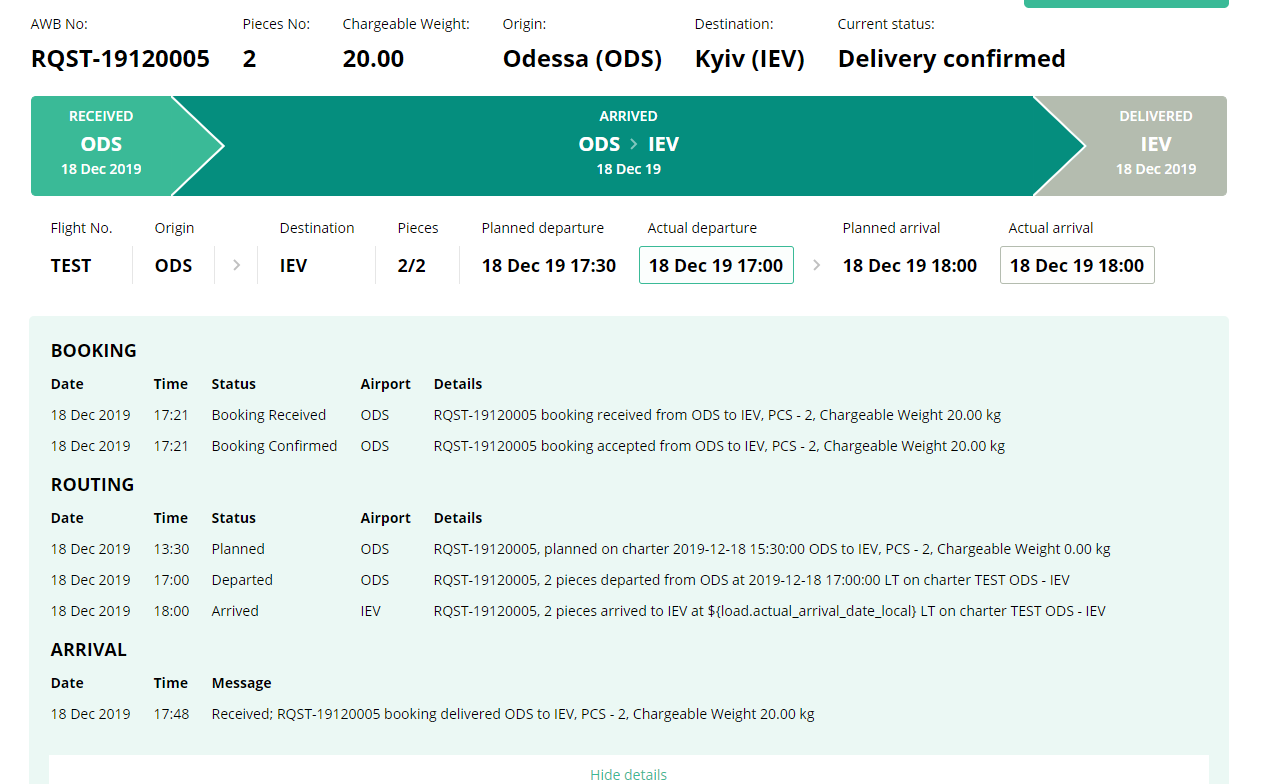Select the Delivered IEV progress stage
Viewport: 1262px width, 784px height.
coord(1155,145)
